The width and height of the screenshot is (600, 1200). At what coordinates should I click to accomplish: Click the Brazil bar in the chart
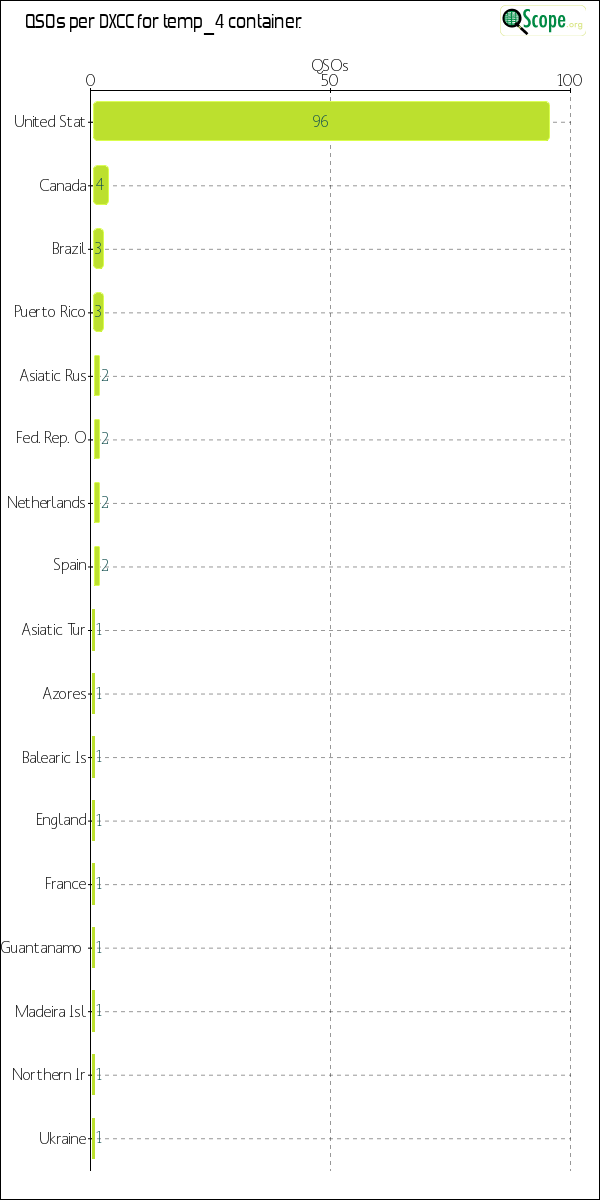98,248
